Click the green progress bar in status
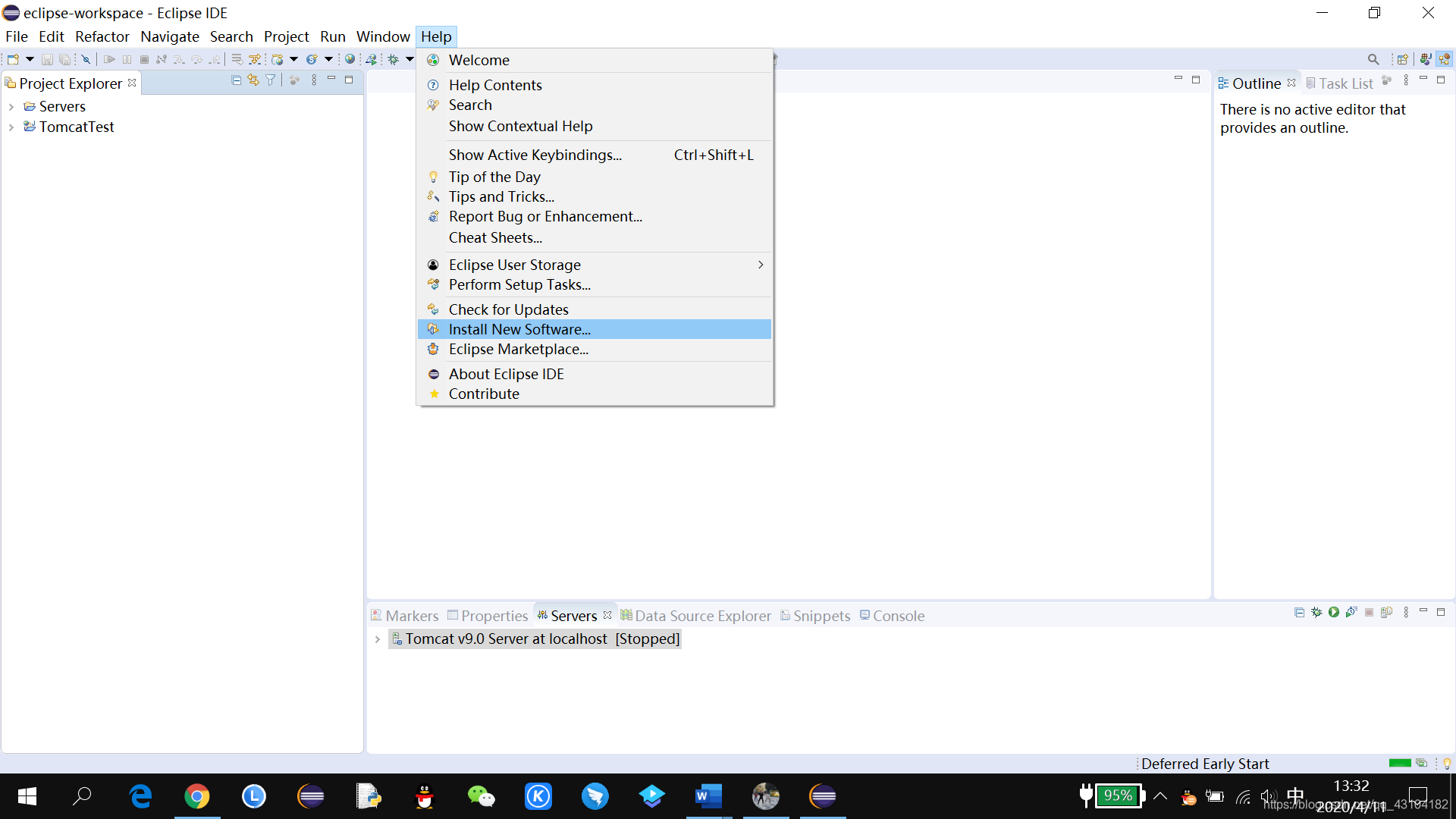Image resolution: width=1456 pixels, height=819 pixels. (x=1400, y=763)
